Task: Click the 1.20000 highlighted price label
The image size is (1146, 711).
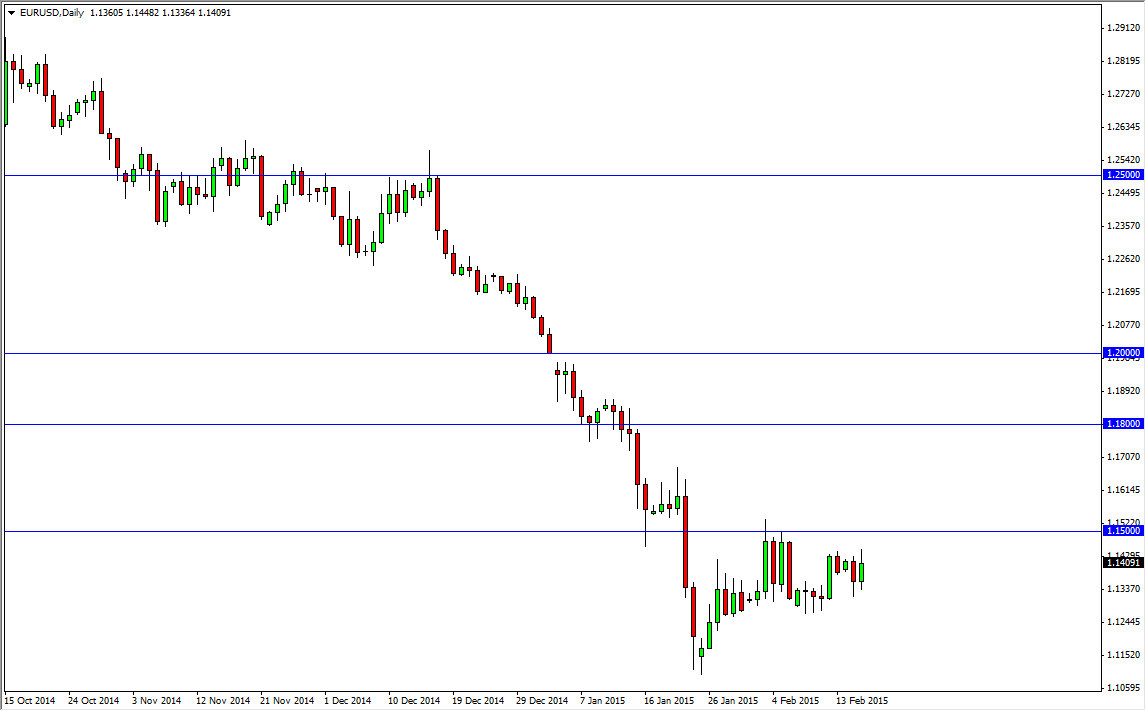Action: click(x=1123, y=352)
